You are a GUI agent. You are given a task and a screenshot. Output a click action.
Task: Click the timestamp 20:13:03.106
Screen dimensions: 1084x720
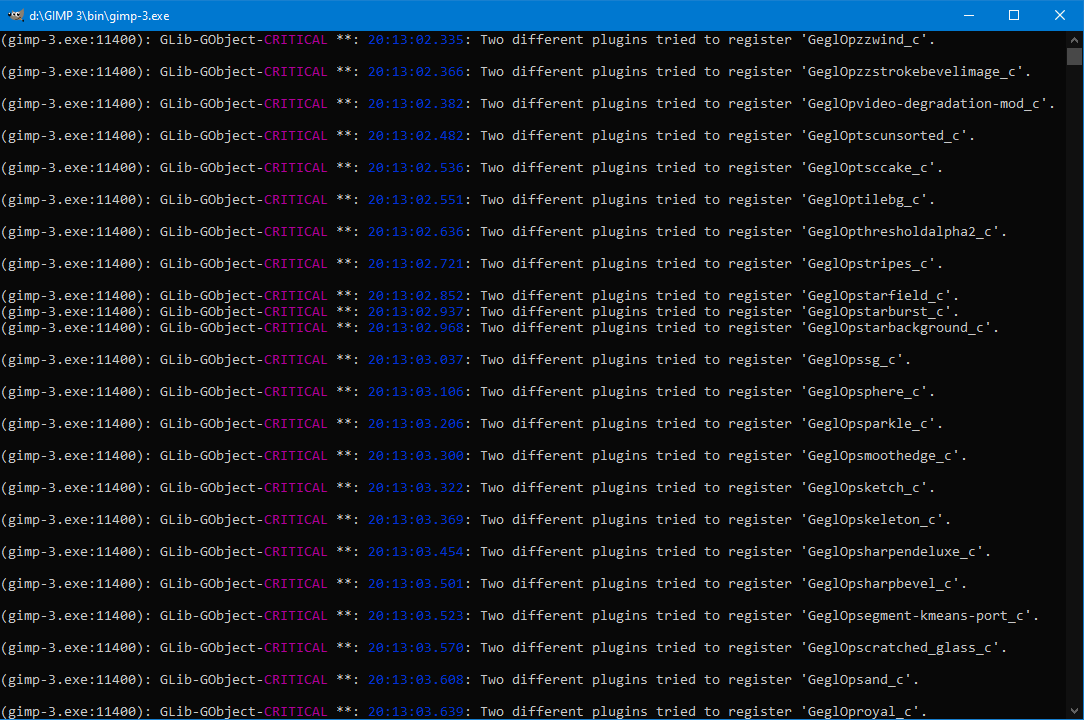tap(415, 391)
